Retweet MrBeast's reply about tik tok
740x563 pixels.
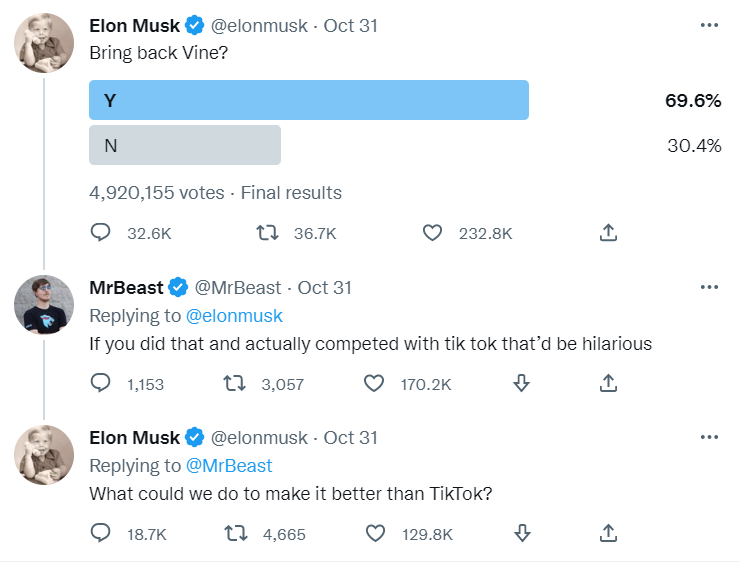pyautogui.click(x=234, y=383)
